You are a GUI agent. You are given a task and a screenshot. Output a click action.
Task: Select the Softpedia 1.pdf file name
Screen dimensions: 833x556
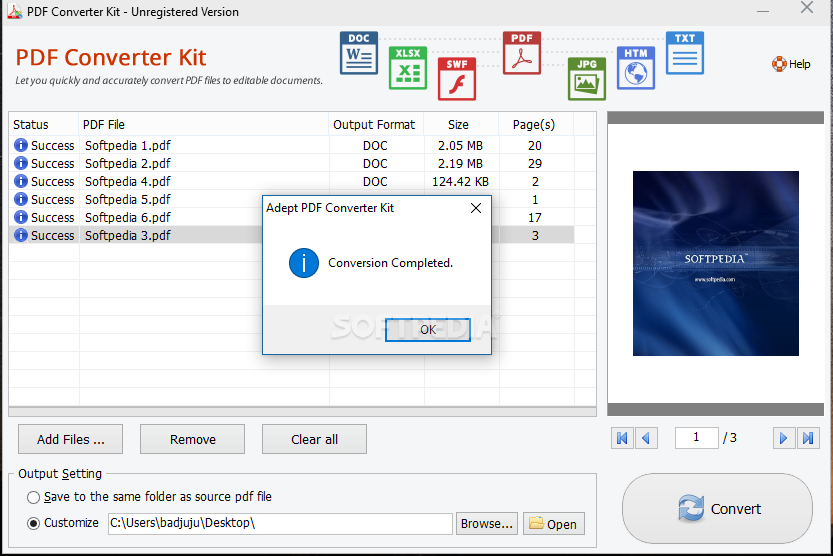(128, 146)
